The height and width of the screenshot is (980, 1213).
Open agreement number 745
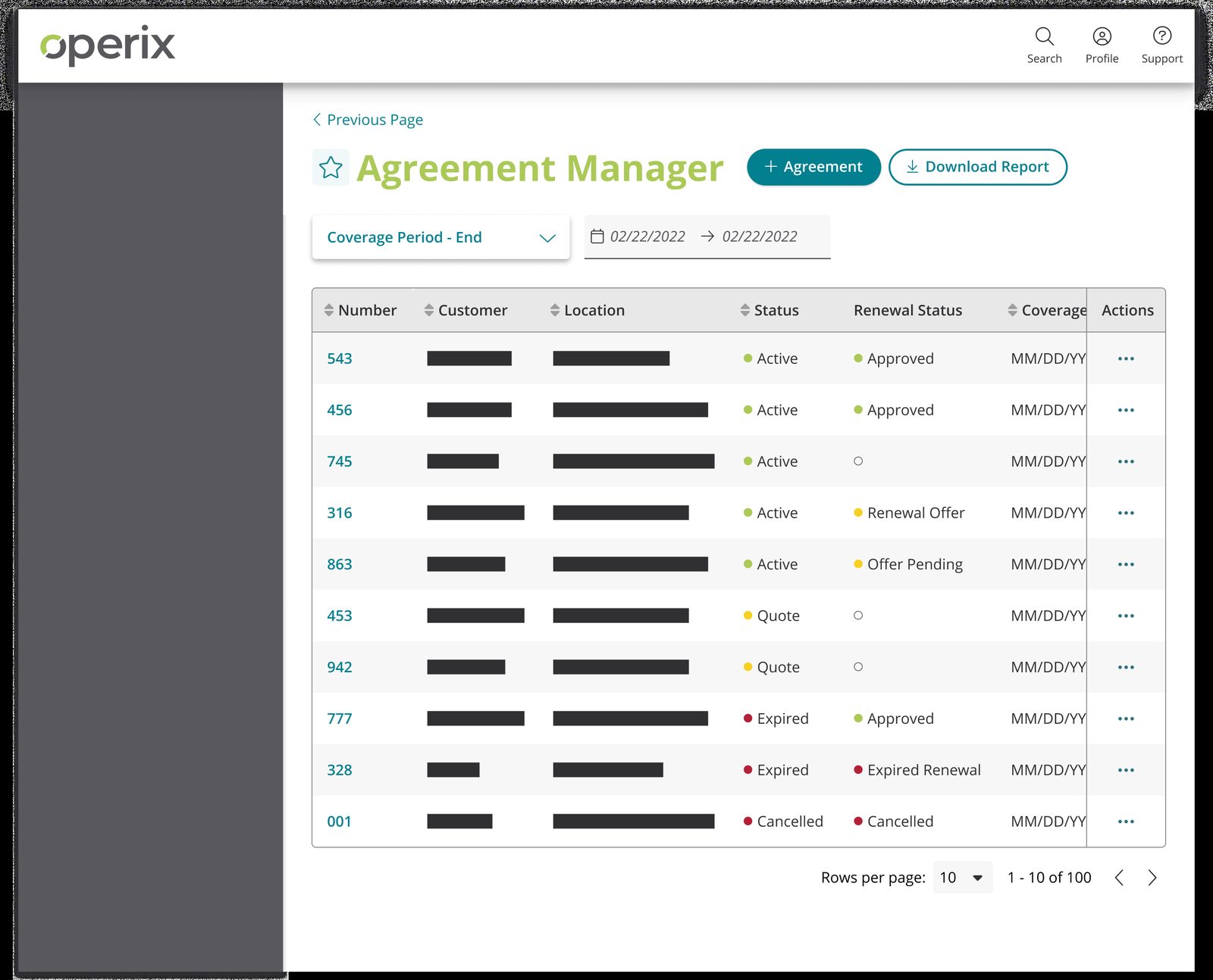pos(340,462)
